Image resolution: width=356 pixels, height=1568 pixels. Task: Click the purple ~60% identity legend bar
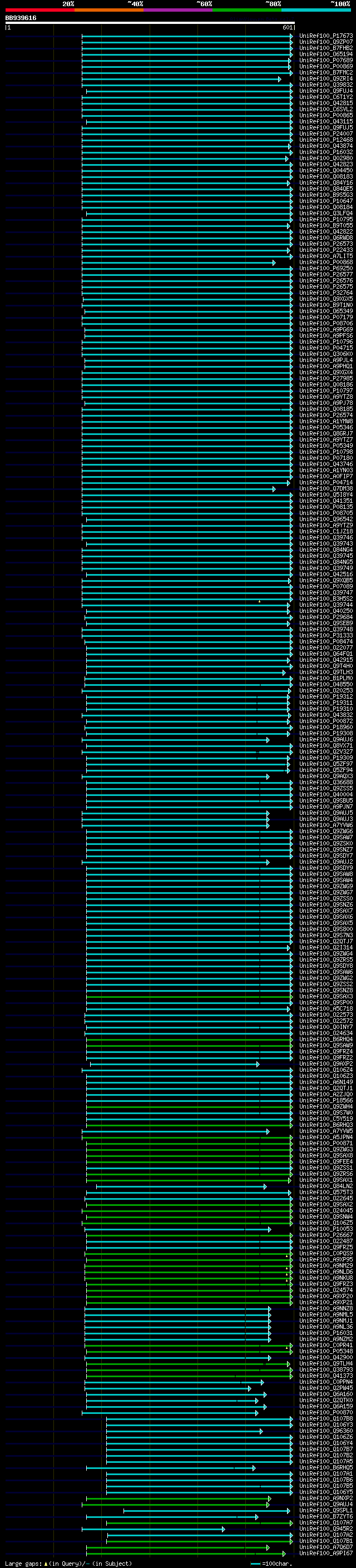[179, 10]
